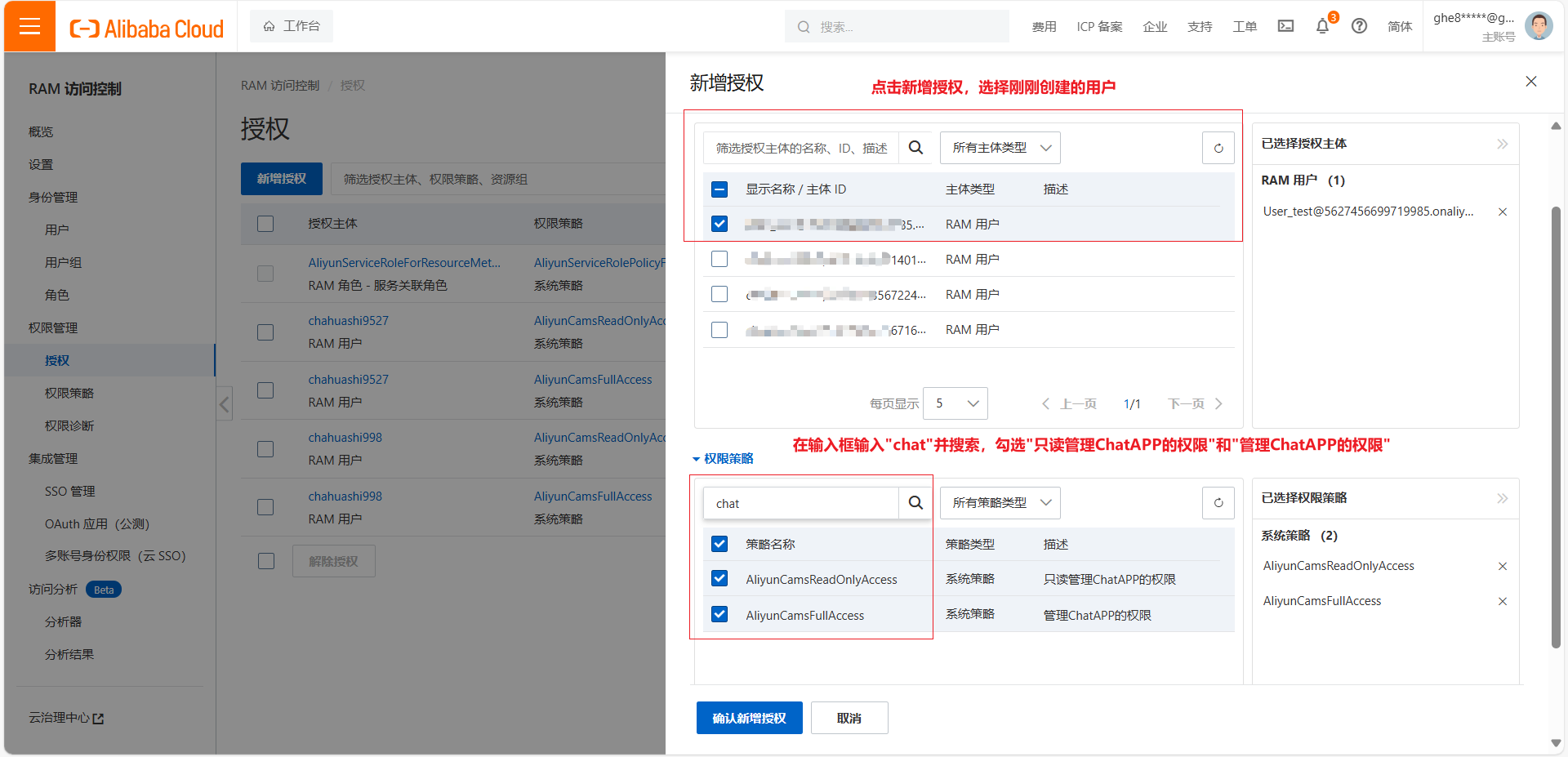Open the 所有策略类型 dropdown
Image resolution: width=1568 pixels, height=757 pixels.
(x=1000, y=503)
